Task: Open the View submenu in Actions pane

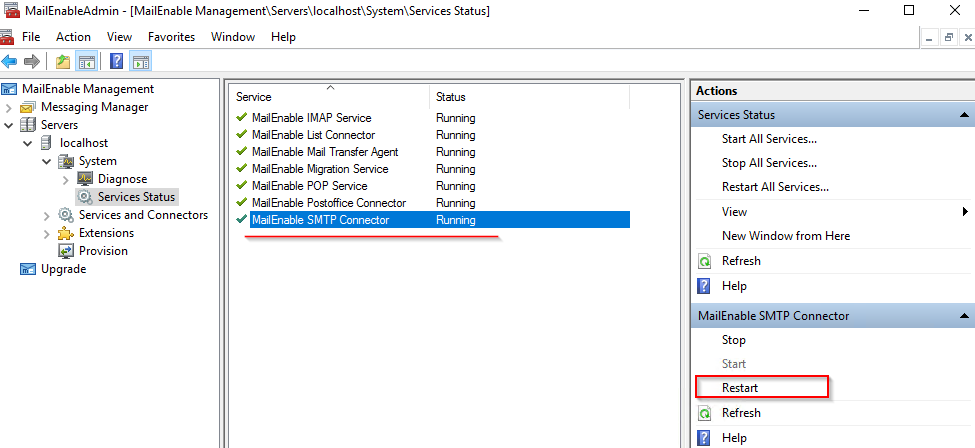Action: point(734,212)
